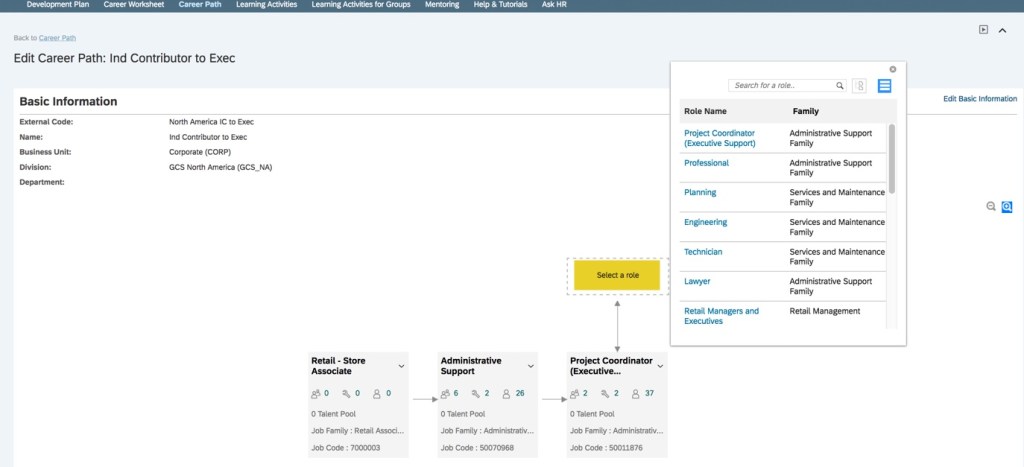Close the role selection popup

[893, 69]
